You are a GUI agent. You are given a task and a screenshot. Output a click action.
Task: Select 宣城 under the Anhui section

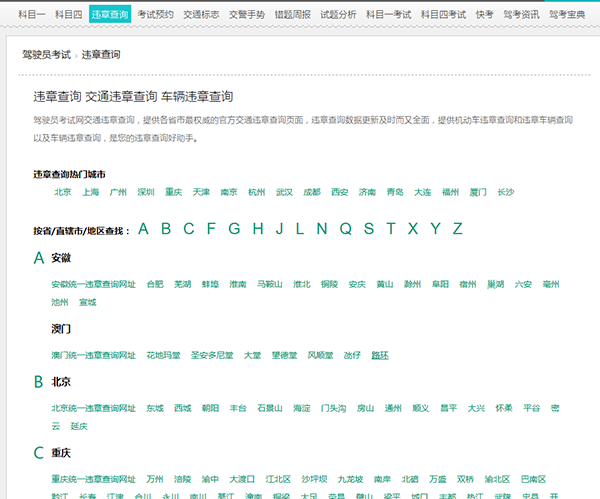87,302
